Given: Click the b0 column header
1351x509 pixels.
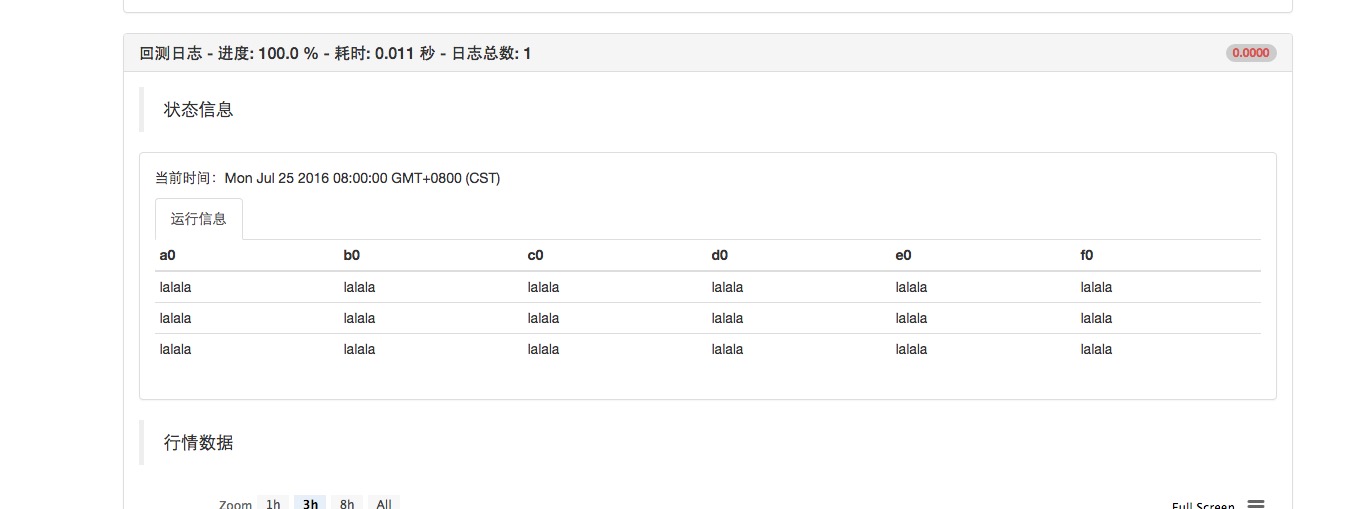Looking at the screenshot, I should 352,255.
